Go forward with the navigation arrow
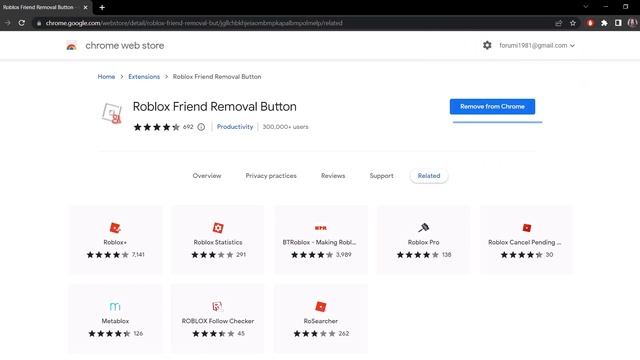The image size is (640, 360). pos(7,23)
